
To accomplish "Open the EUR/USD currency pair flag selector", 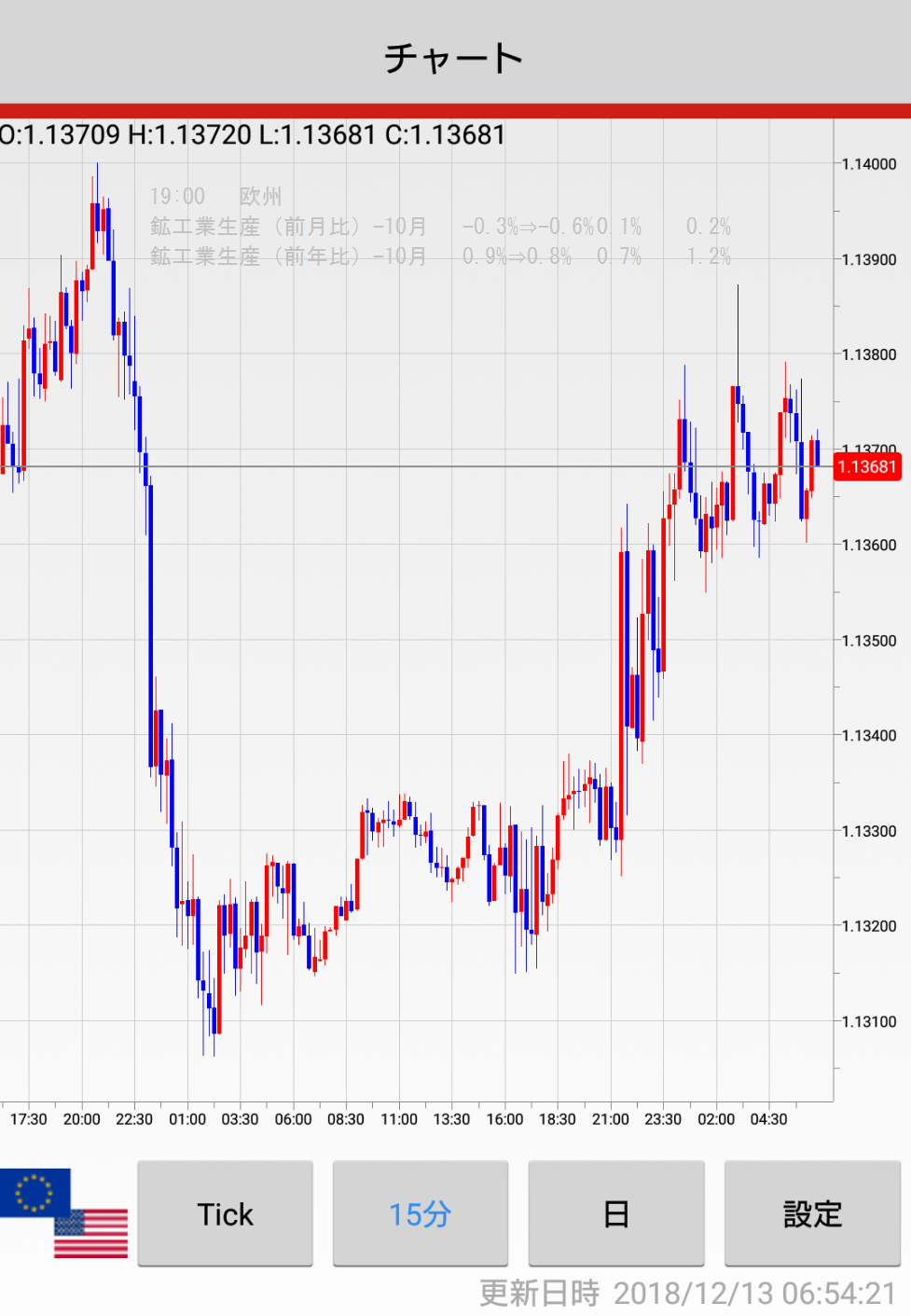I will pyautogui.click(x=63, y=1212).
